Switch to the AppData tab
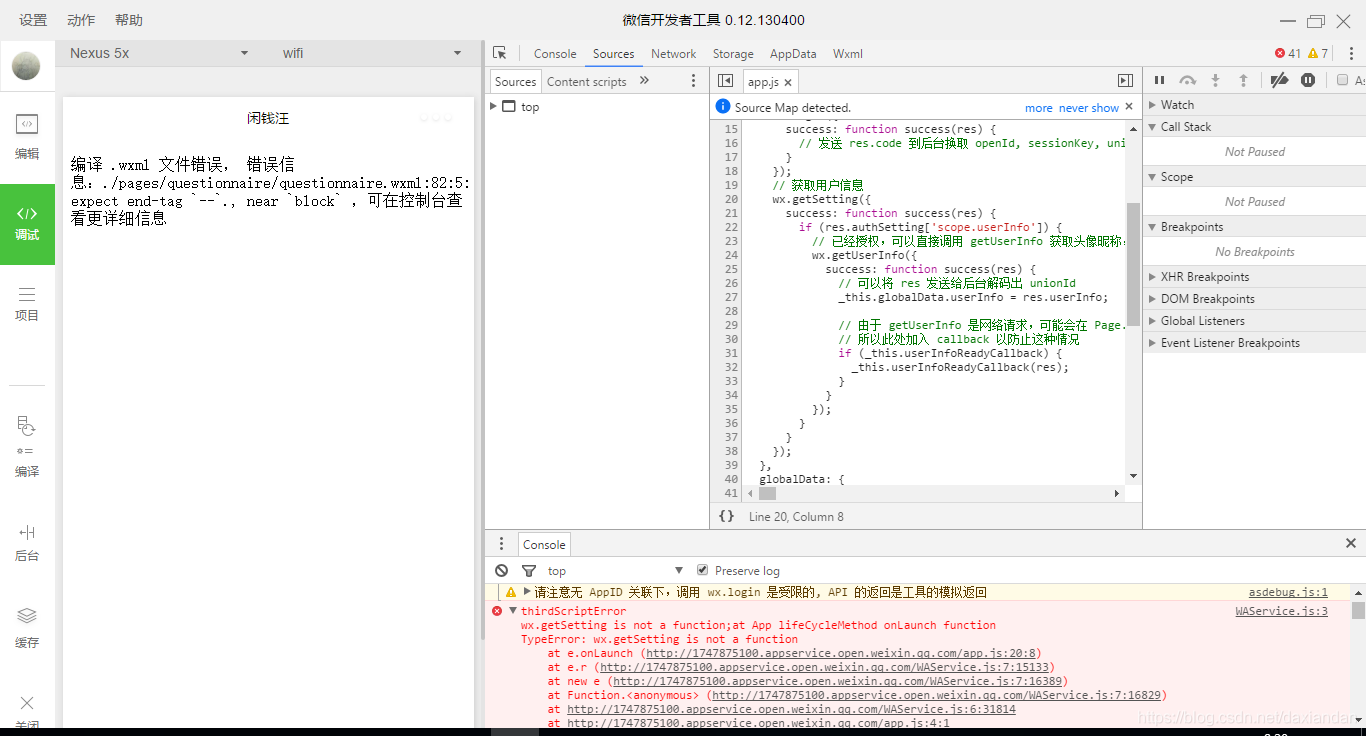 tap(793, 53)
